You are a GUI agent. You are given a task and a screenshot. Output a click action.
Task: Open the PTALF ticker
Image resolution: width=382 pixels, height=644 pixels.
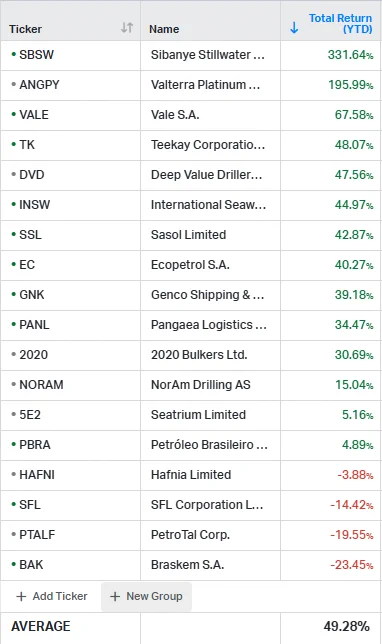(x=37, y=534)
